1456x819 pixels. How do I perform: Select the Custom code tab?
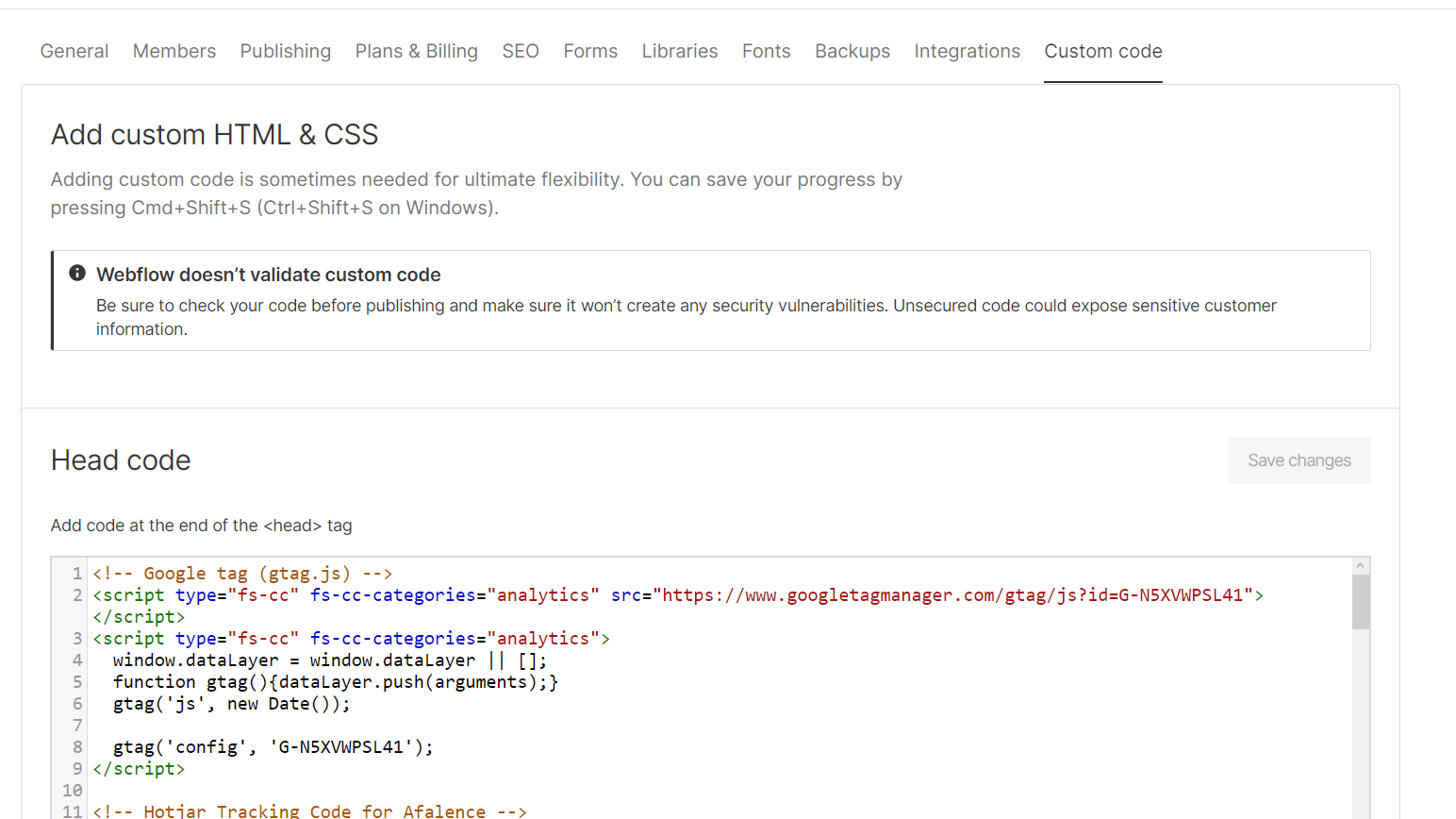[1103, 51]
